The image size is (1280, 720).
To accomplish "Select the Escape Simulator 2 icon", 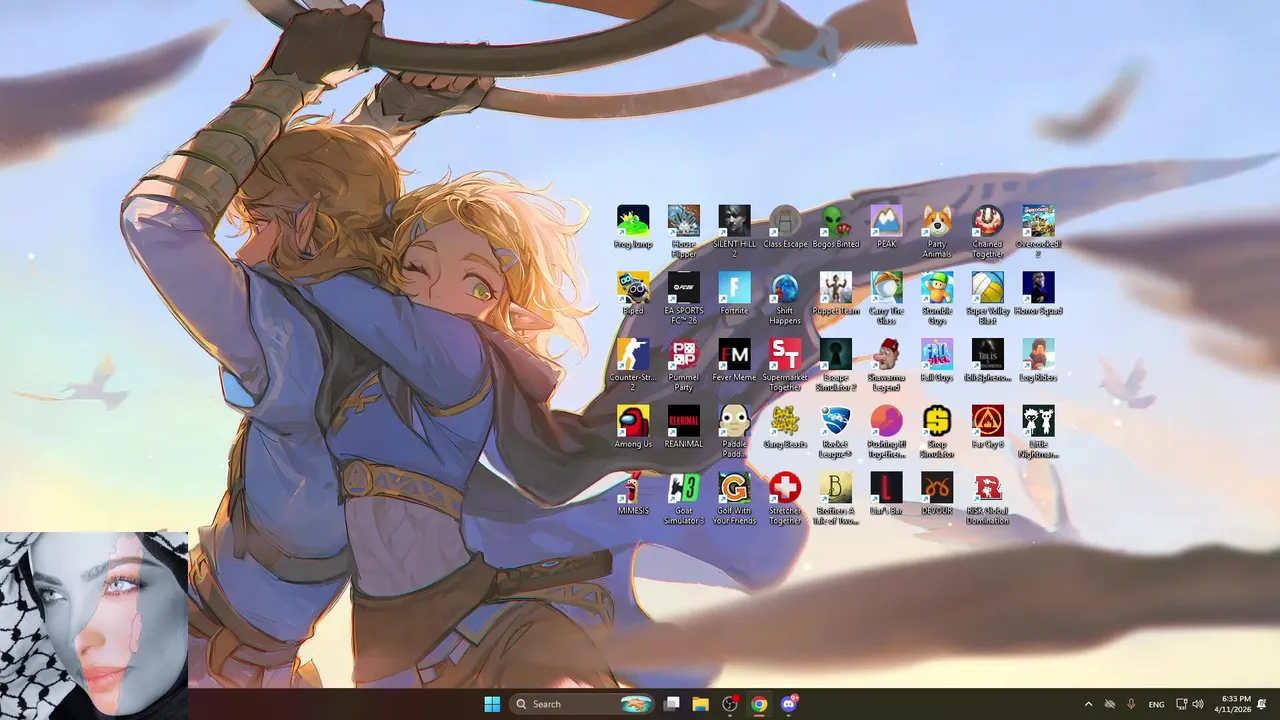I will click(x=836, y=366).
